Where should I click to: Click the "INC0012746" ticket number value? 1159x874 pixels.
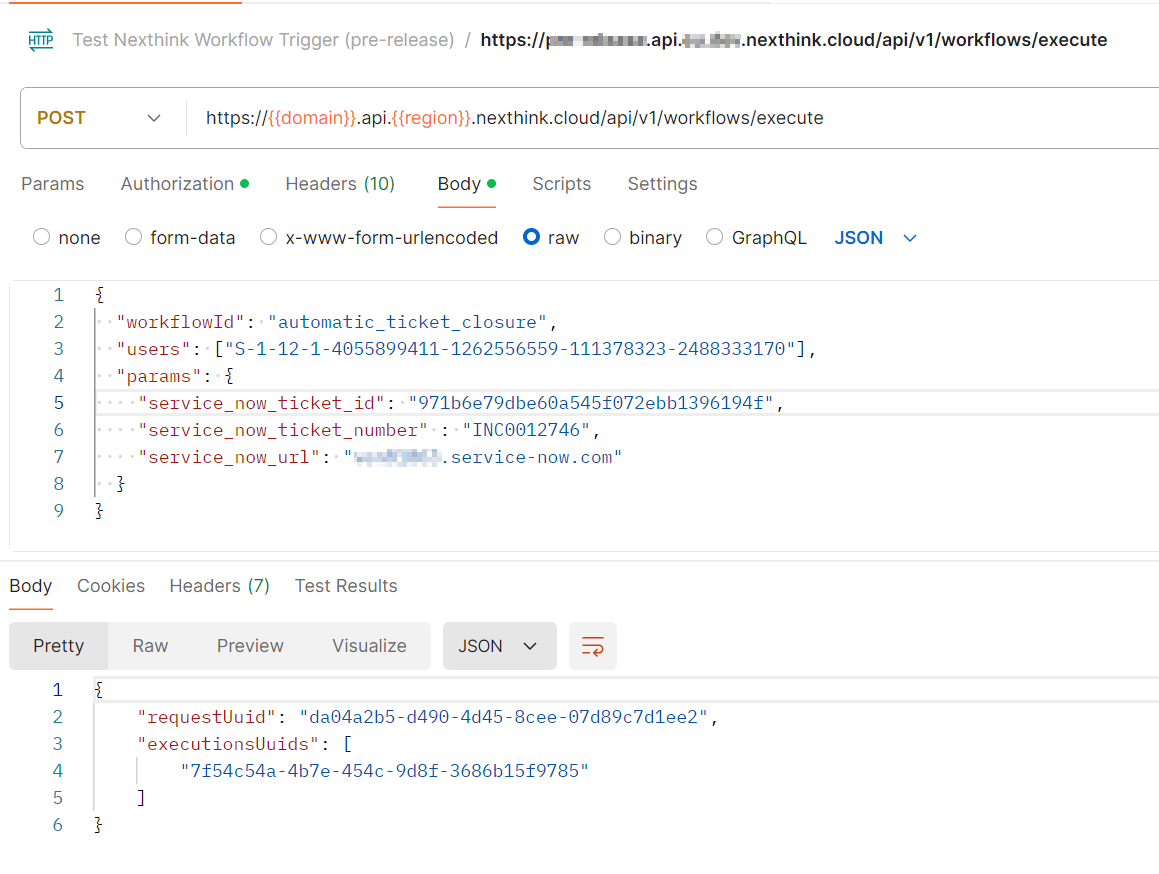pos(526,430)
